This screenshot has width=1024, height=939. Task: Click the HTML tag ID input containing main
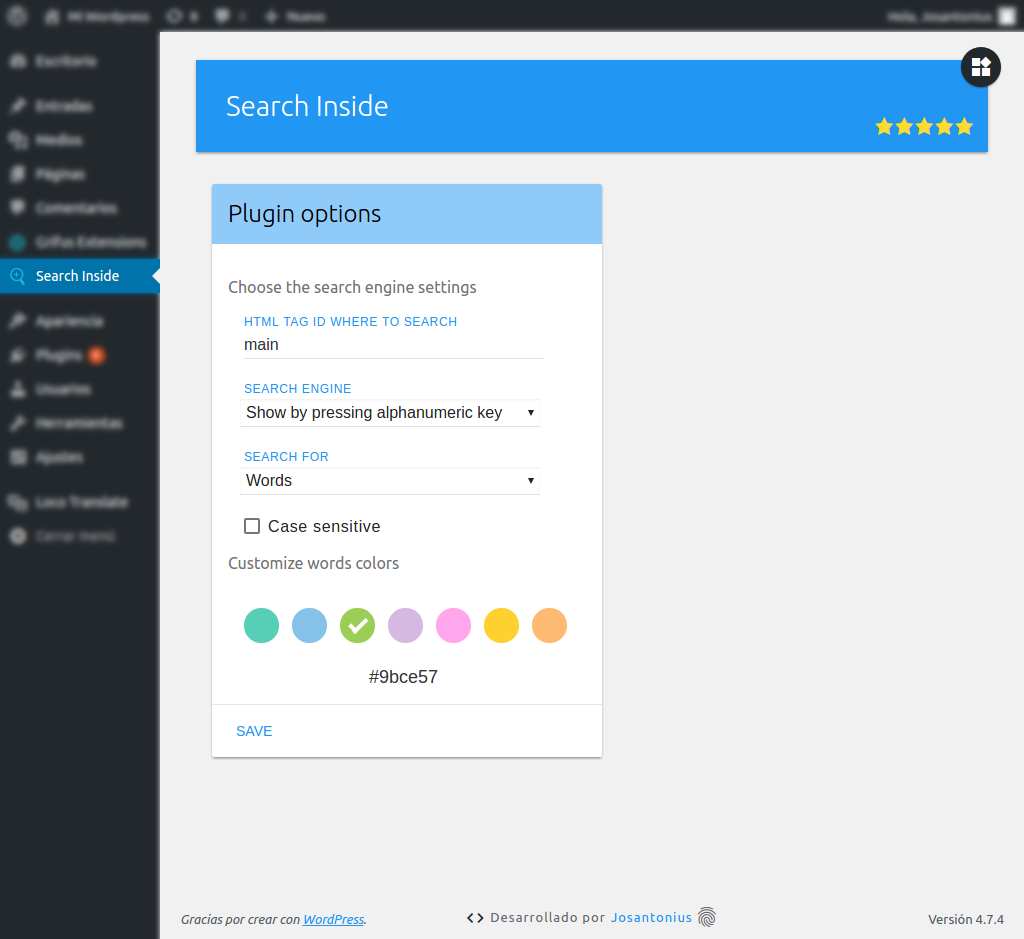click(x=393, y=345)
